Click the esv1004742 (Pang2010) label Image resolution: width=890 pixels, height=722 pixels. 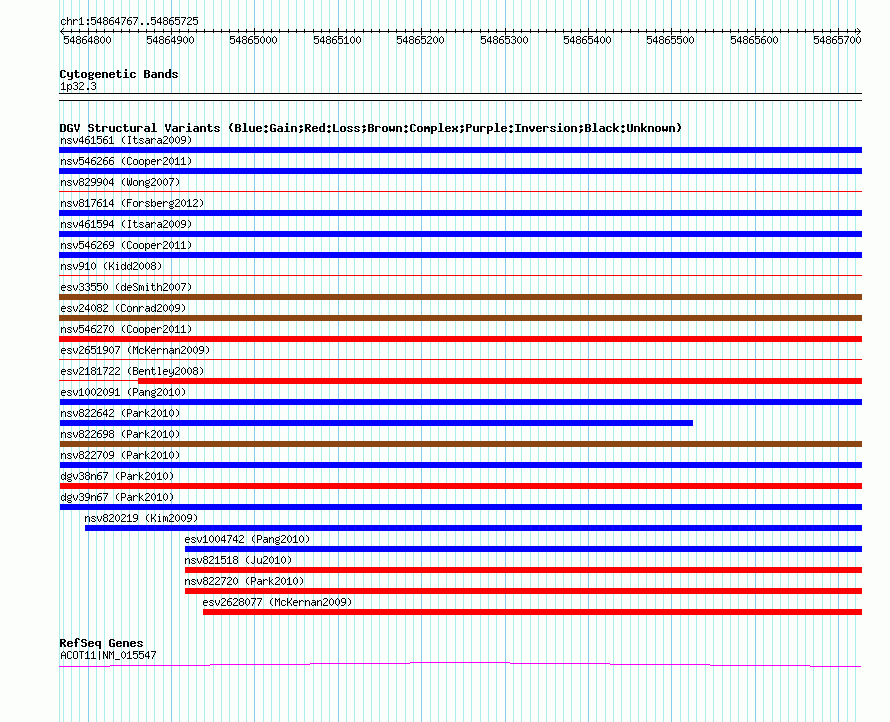247,539
